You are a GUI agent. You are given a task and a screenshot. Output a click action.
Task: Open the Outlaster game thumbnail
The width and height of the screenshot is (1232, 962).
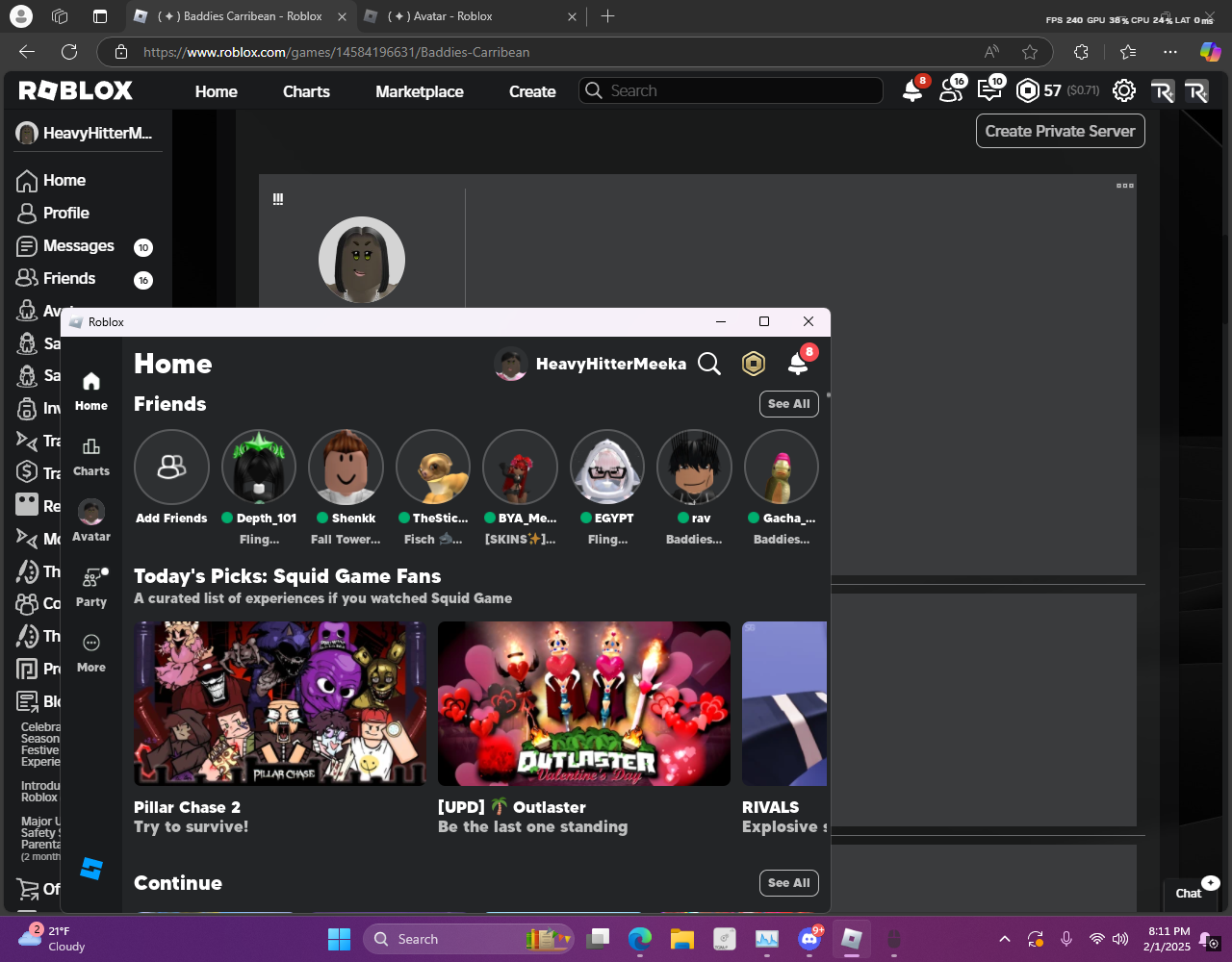click(584, 703)
